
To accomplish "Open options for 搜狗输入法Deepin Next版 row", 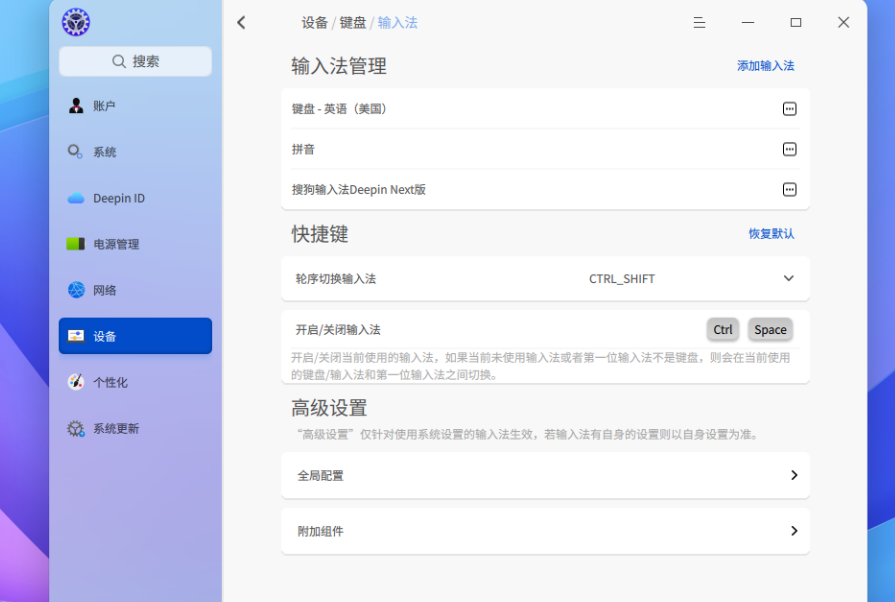I will [789, 189].
